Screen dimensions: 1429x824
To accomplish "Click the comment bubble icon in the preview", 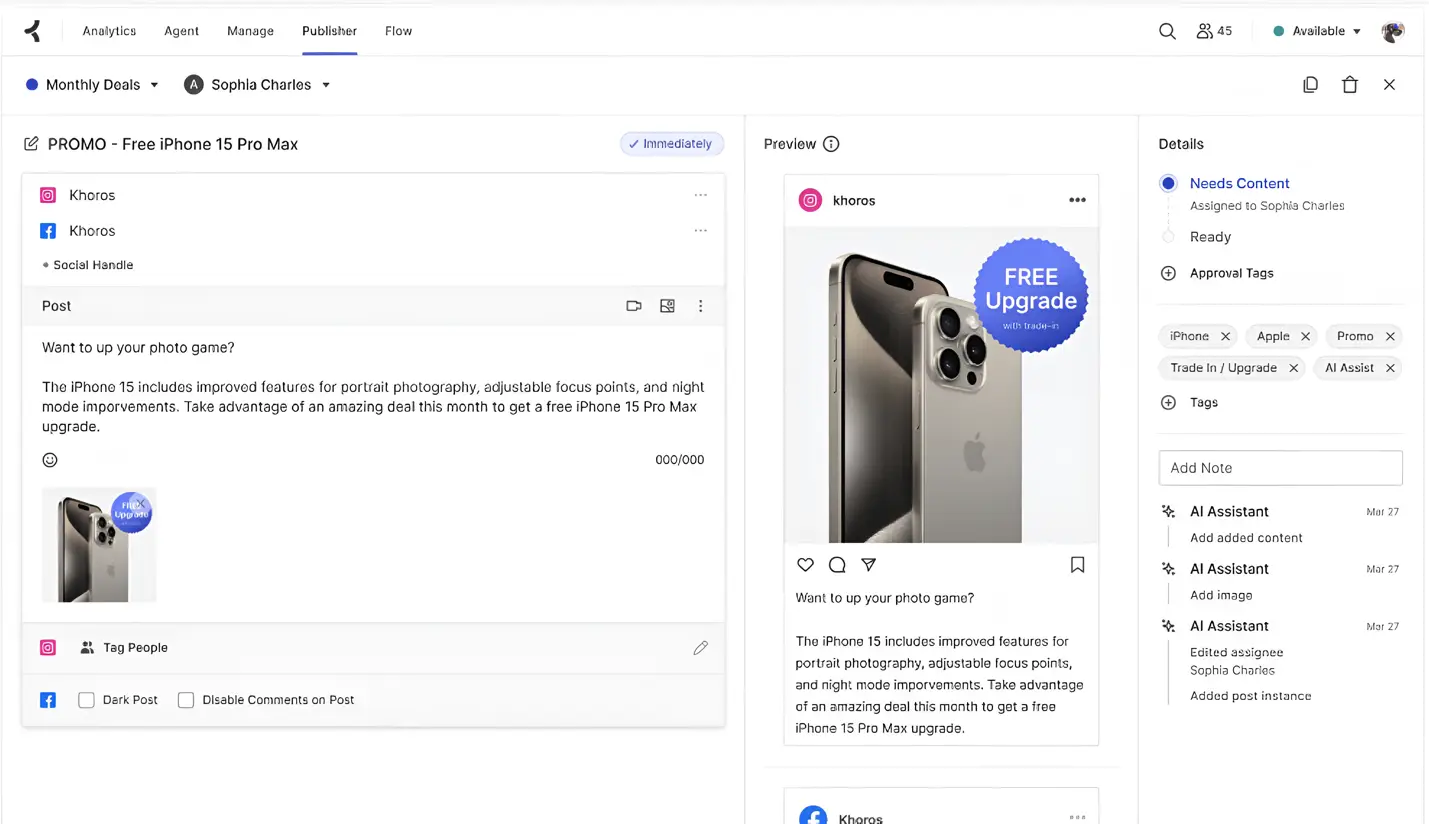I will [837, 565].
